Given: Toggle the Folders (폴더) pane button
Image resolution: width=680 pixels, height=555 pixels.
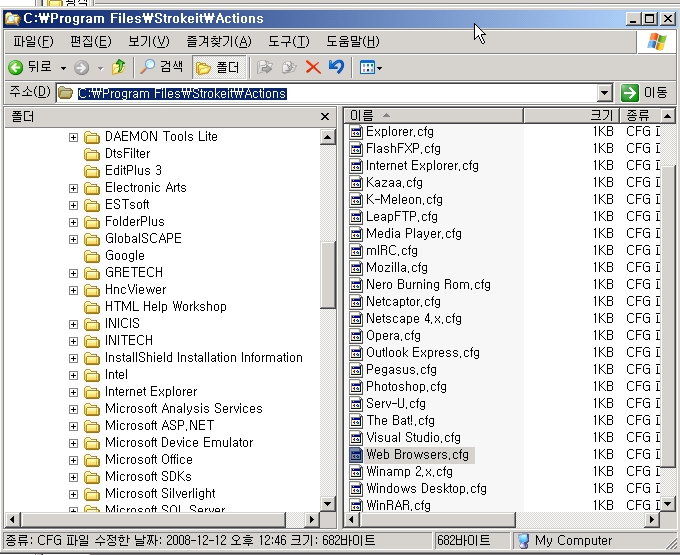Looking at the screenshot, I should point(219,67).
